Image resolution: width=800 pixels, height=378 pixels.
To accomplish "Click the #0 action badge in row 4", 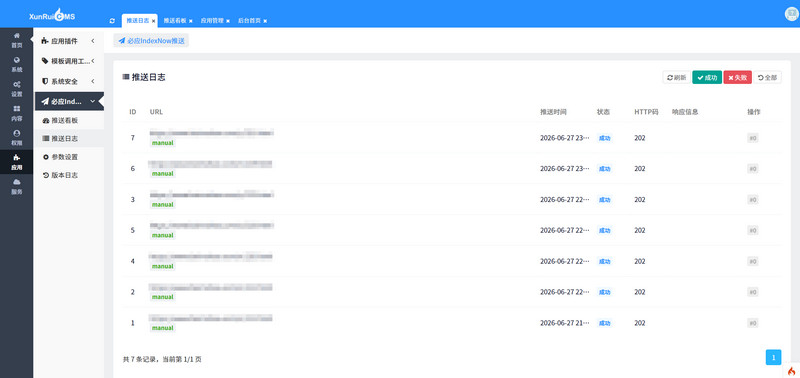I will coord(753,261).
